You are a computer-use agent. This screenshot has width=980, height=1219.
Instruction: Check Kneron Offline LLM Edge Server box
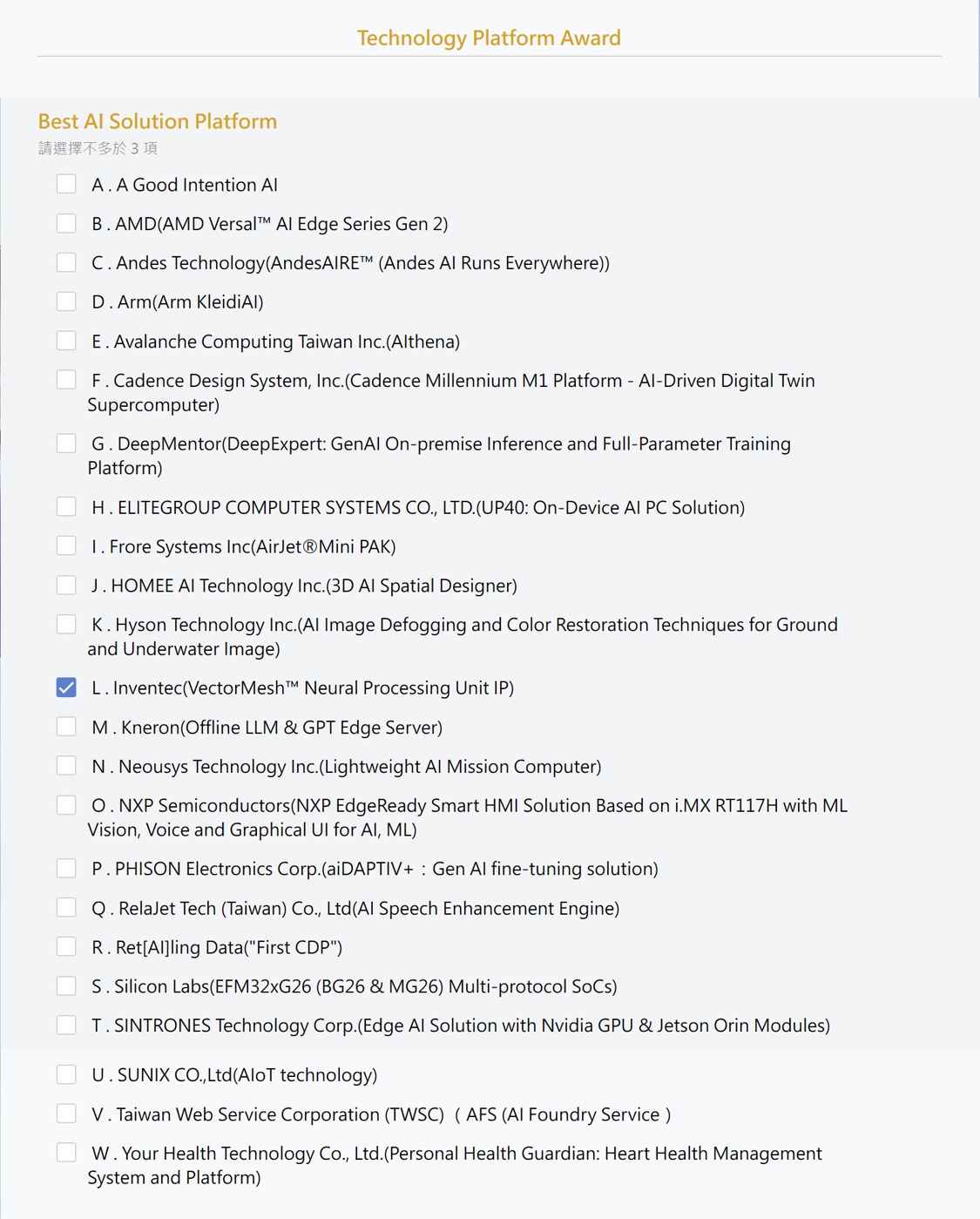click(x=66, y=727)
